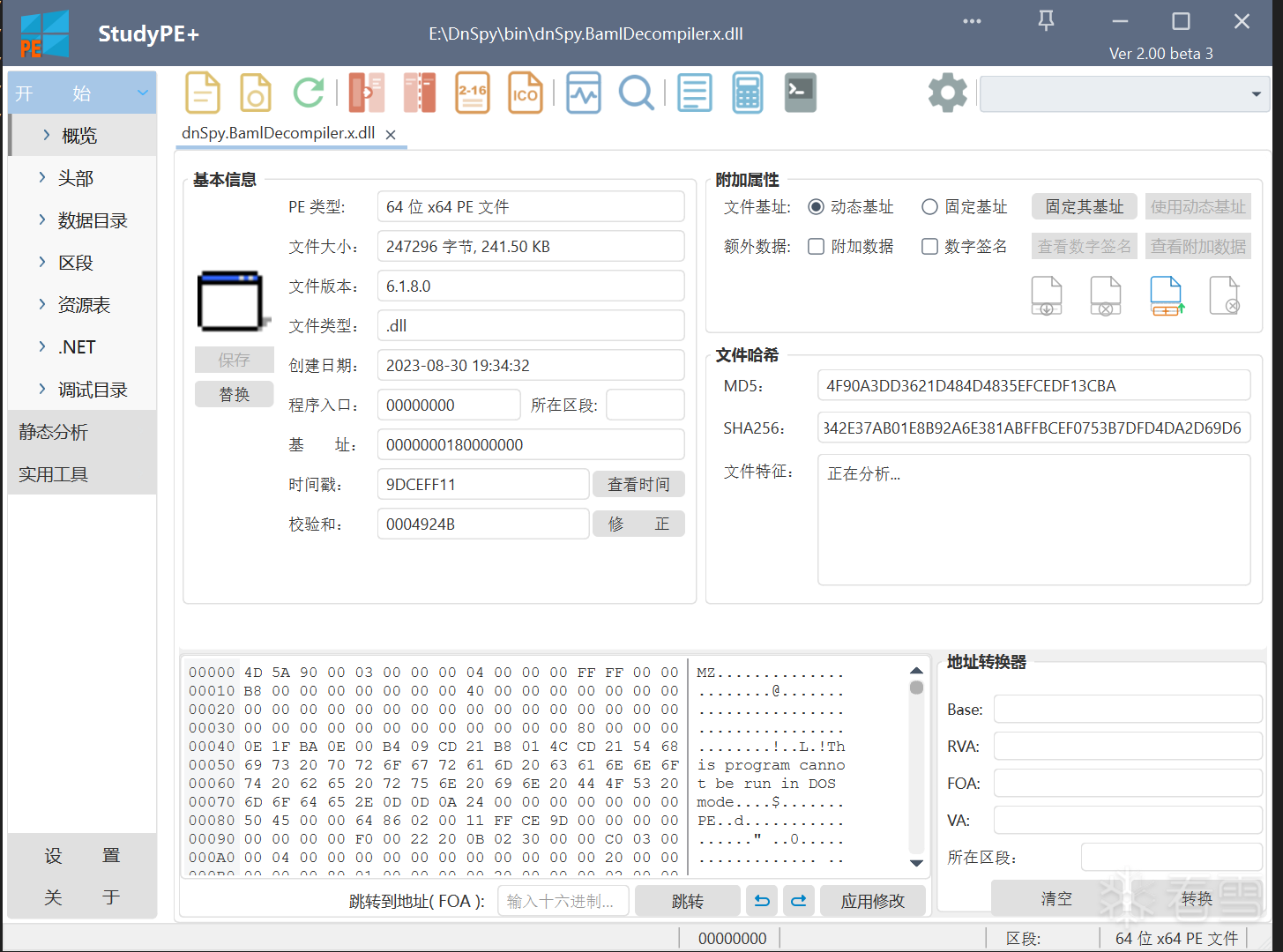This screenshot has width=1283, height=952.
Task: Expand the .NET section chevron
Action: [x=42, y=346]
